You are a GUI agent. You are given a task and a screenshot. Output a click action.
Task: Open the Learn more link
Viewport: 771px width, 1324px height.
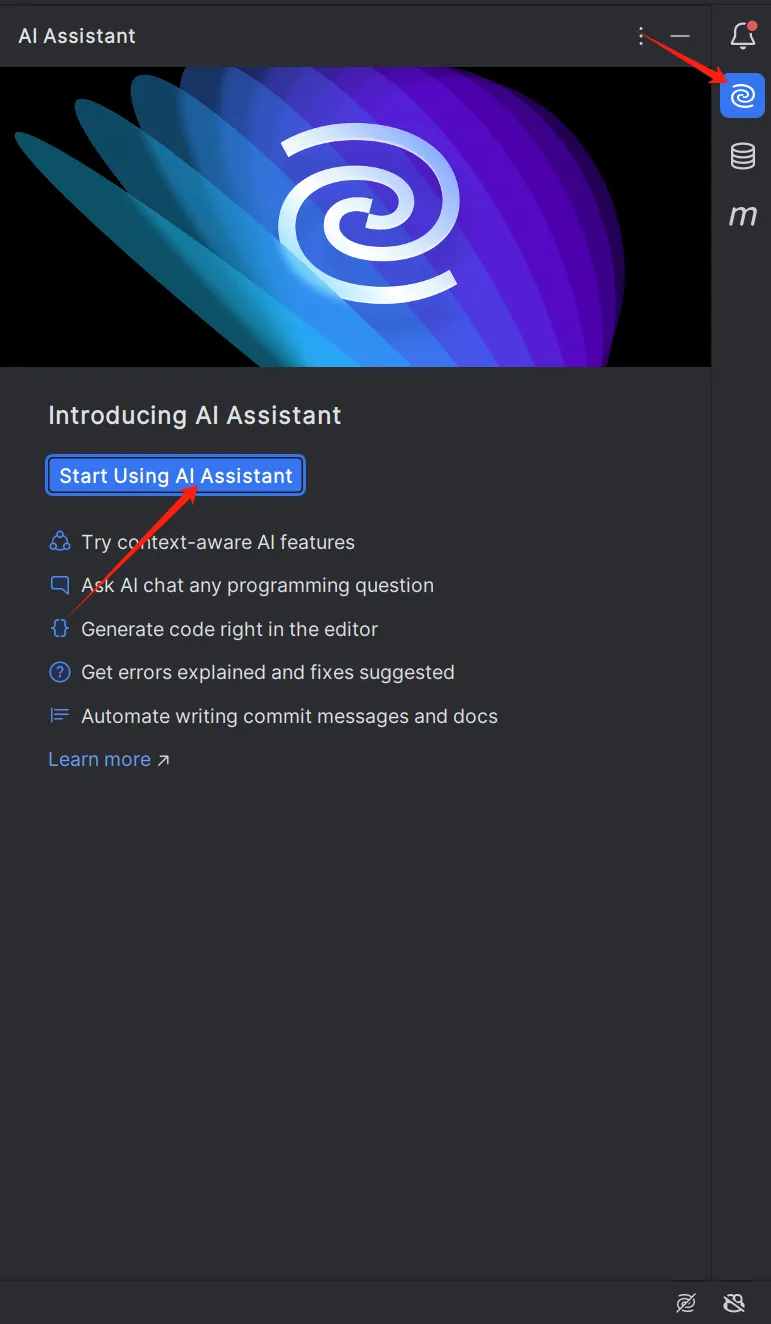99,759
